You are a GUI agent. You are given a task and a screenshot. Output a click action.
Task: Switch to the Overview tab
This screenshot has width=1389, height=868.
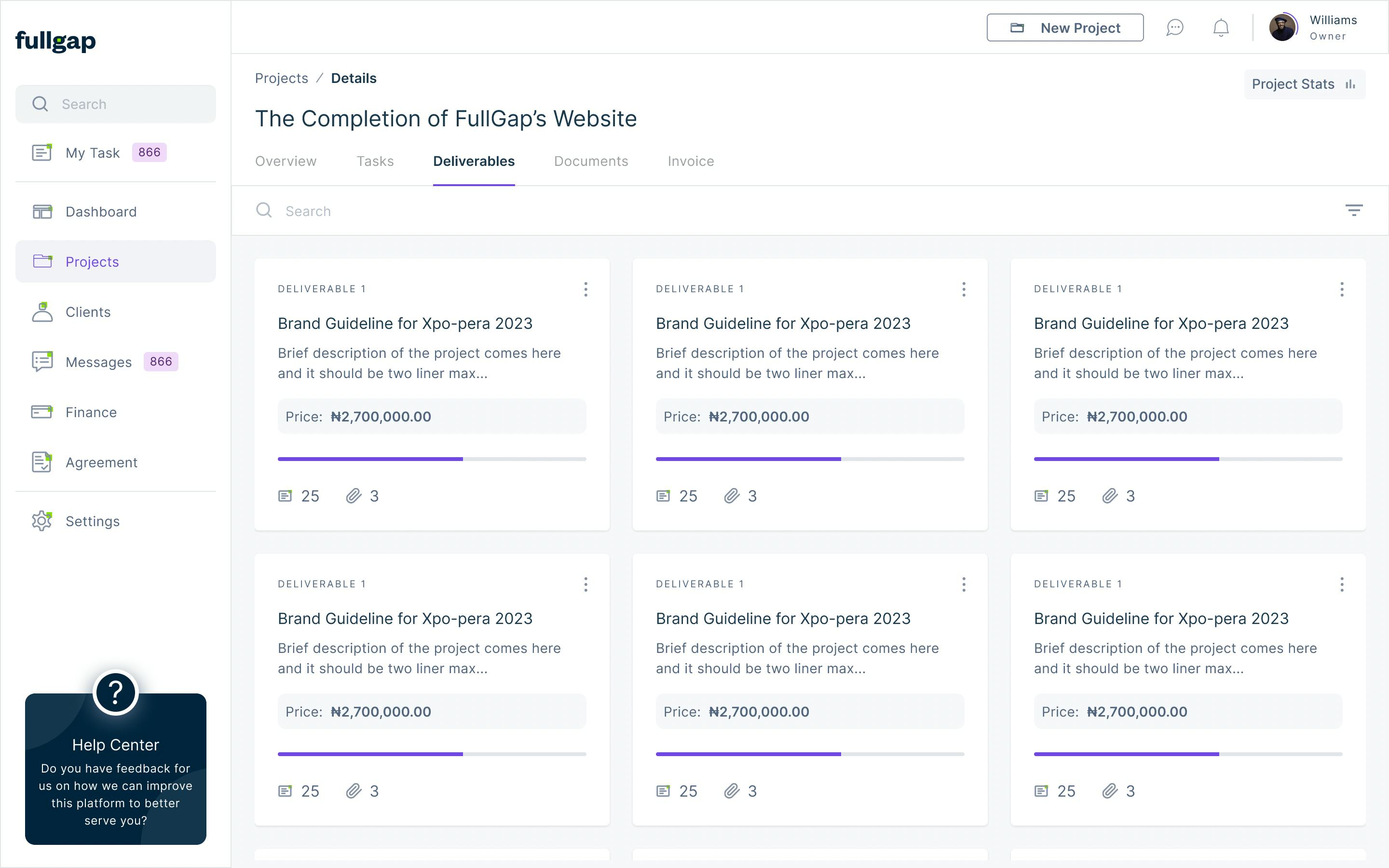click(286, 162)
